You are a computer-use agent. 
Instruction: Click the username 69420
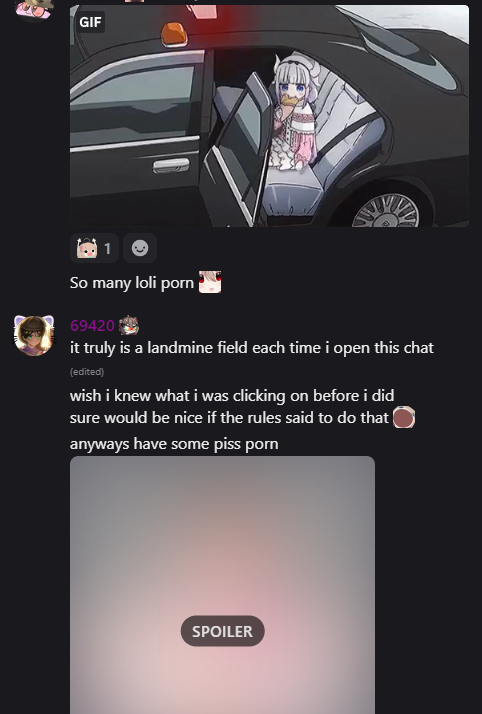[92, 326]
